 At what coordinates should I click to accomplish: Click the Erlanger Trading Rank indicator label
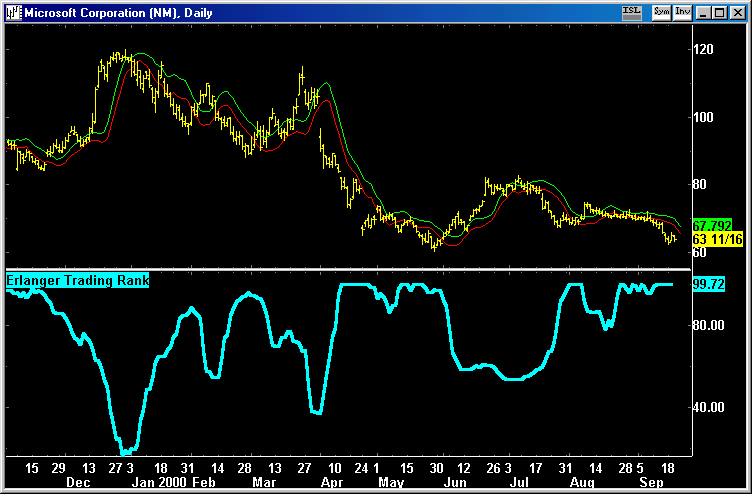point(77,280)
